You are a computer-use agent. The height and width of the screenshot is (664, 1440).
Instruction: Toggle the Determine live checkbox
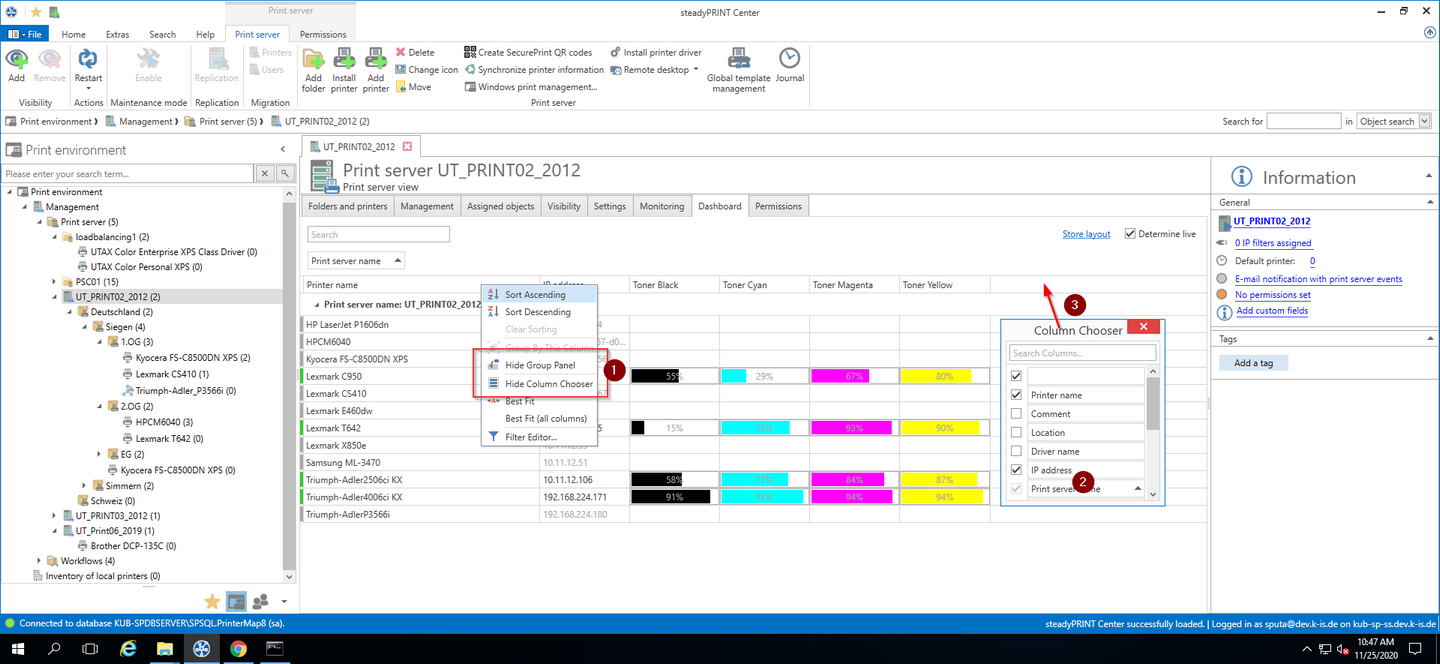coord(1130,234)
